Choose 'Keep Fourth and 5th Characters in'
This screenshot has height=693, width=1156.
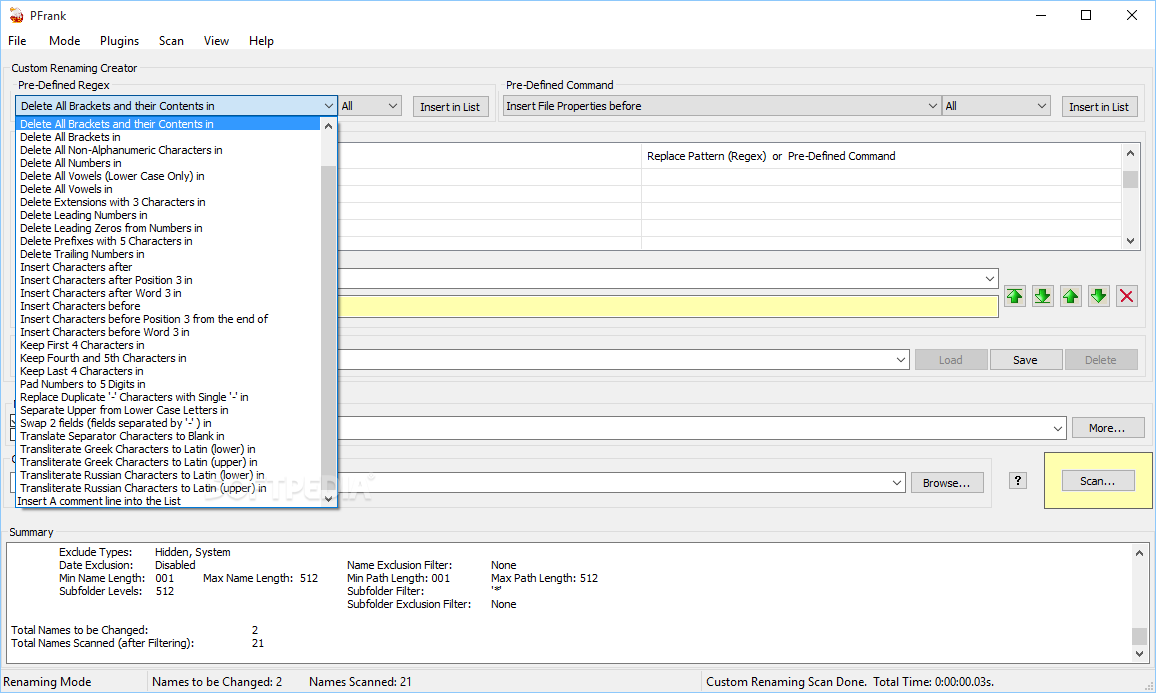168,358
